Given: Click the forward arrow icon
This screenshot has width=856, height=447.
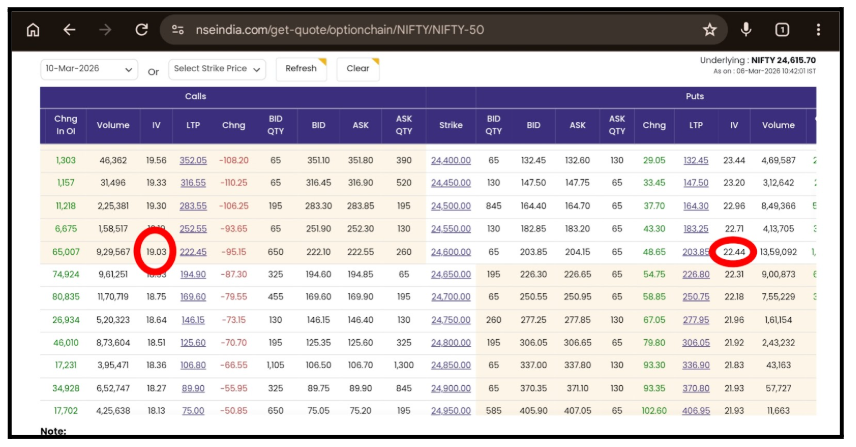Looking at the screenshot, I should tap(105, 30).
